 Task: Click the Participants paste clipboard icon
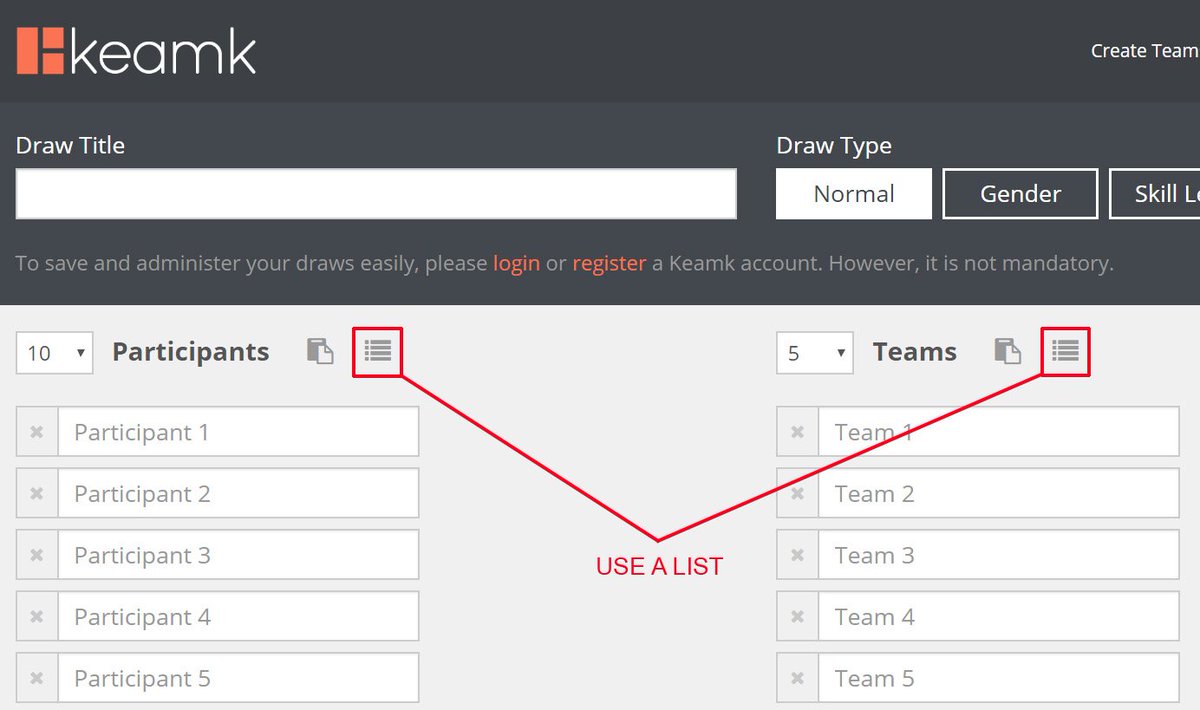pyautogui.click(x=320, y=351)
